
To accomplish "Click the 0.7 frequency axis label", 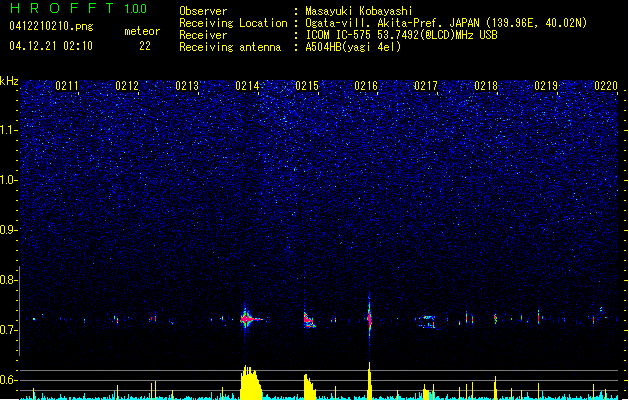I will point(9,330).
